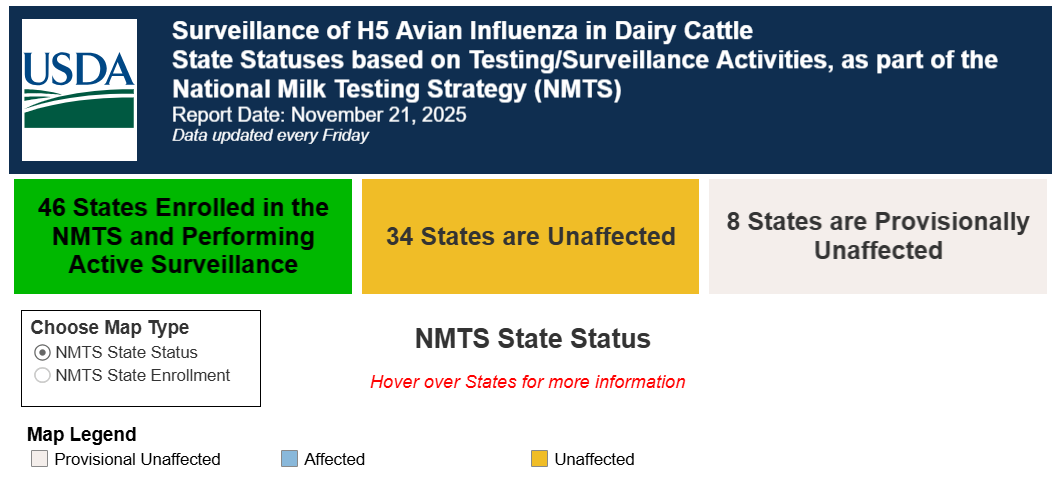Click the Surveillance of H5 Avian Influenza title
This screenshot has width=1061, height=481.
[462, 30]
